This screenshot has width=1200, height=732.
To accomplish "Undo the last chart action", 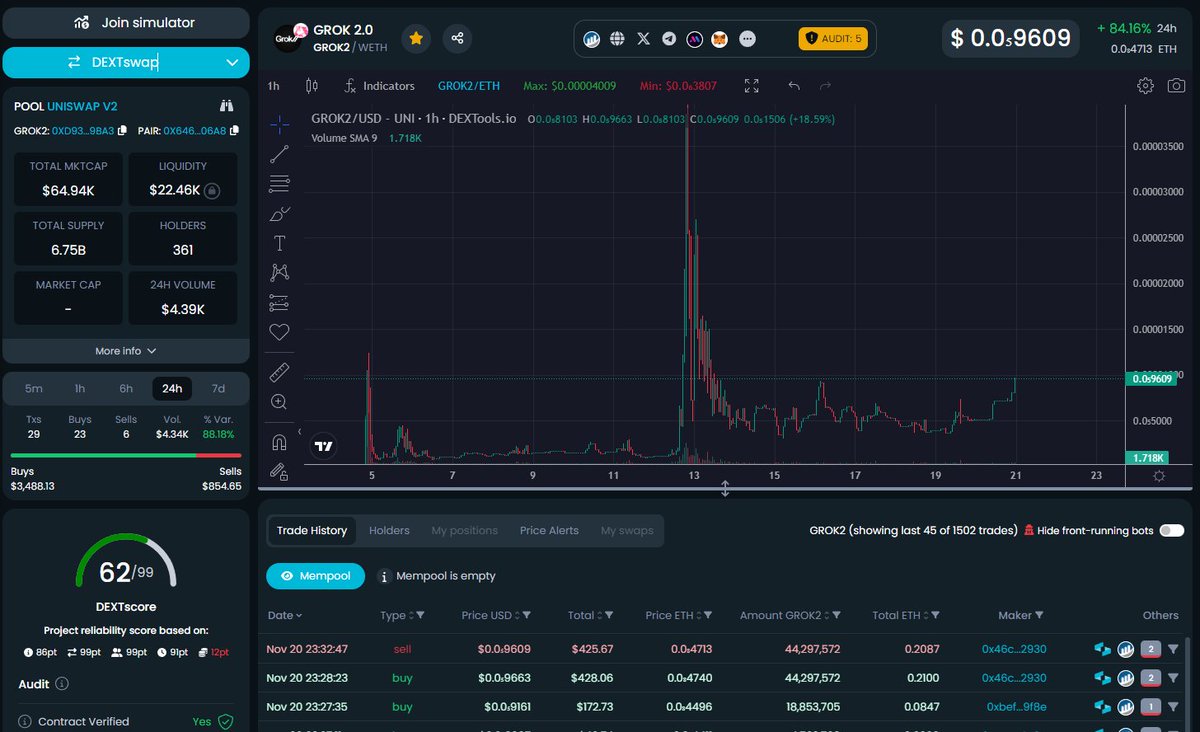I will (794, 86).
